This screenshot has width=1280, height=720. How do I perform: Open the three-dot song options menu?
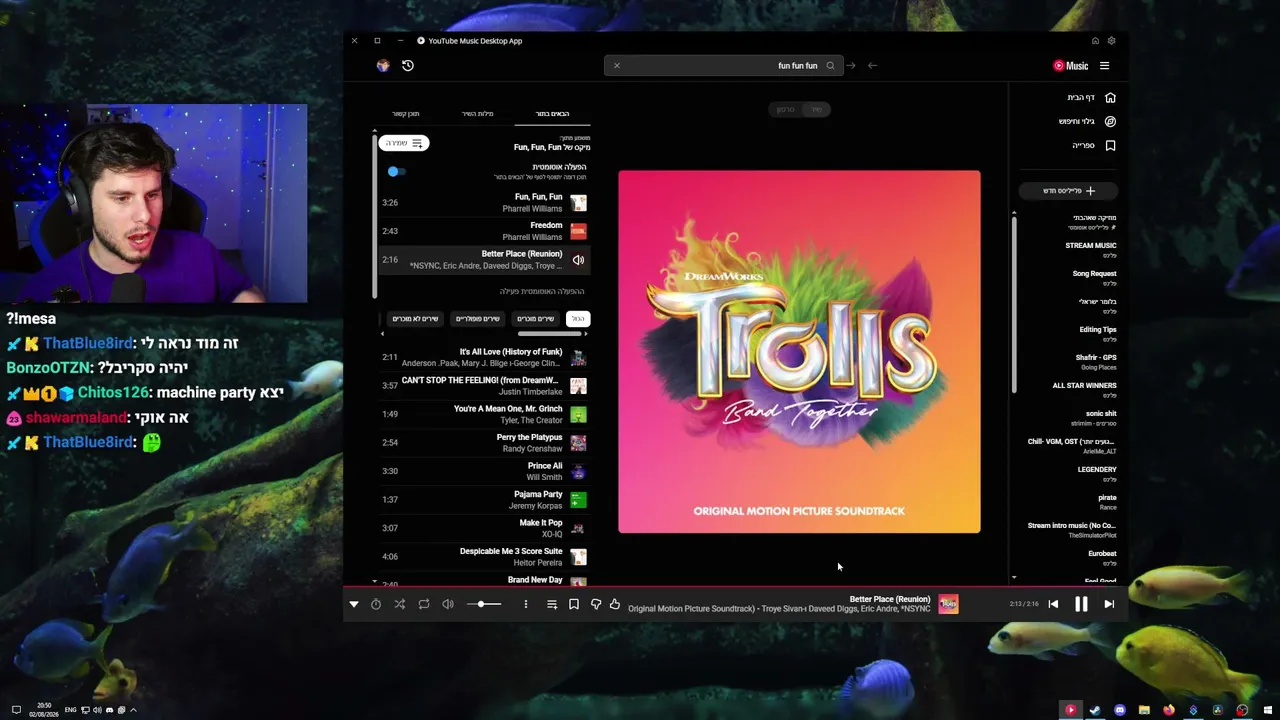[x=526, y=604]
